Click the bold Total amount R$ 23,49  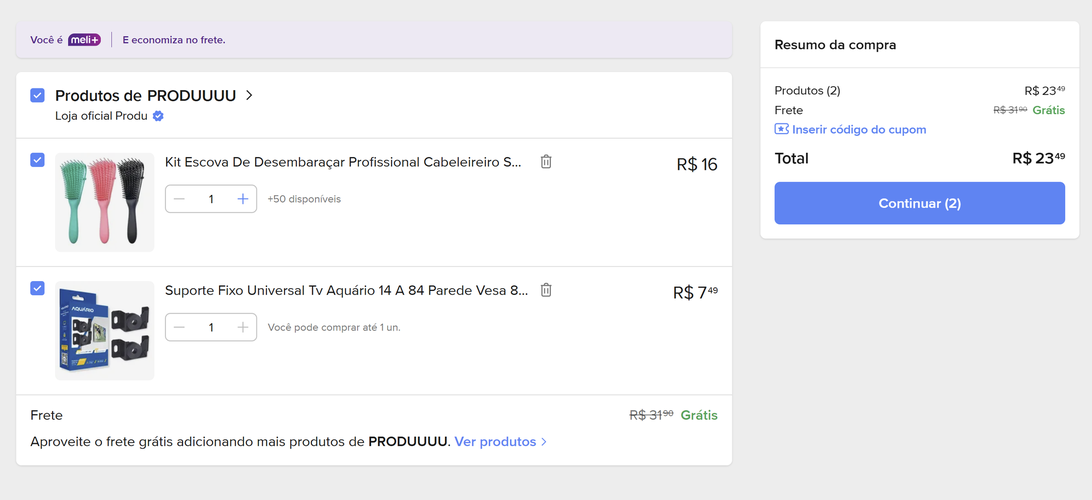[x=1038, y=158]
